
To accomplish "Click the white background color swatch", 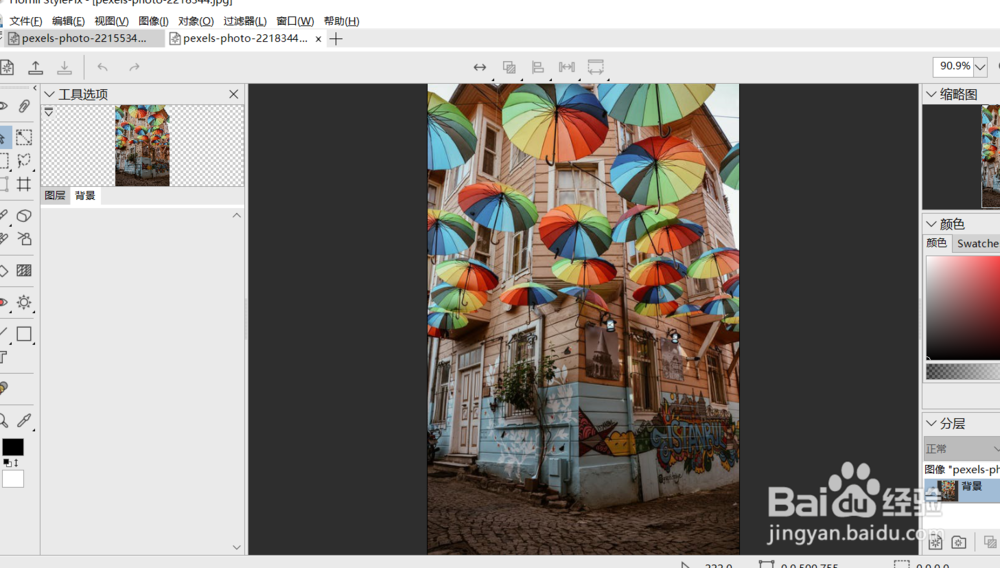I will 13,479.
